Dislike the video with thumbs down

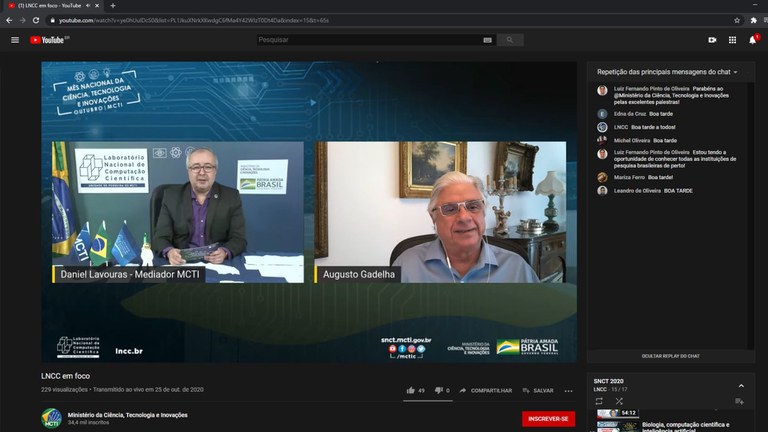[x=441, y=390]
